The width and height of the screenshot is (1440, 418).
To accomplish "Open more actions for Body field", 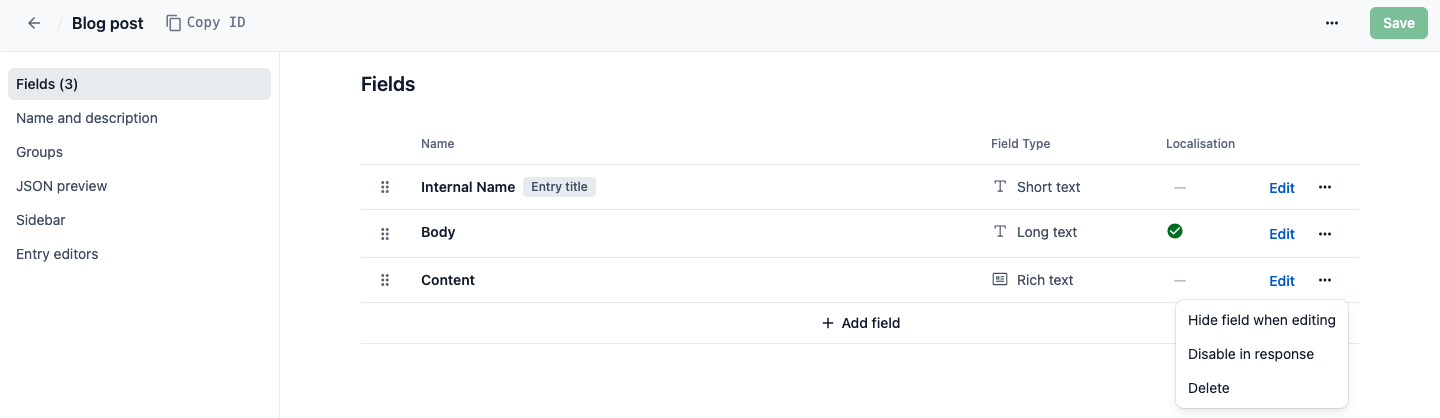I will [x=1325, y=234].
